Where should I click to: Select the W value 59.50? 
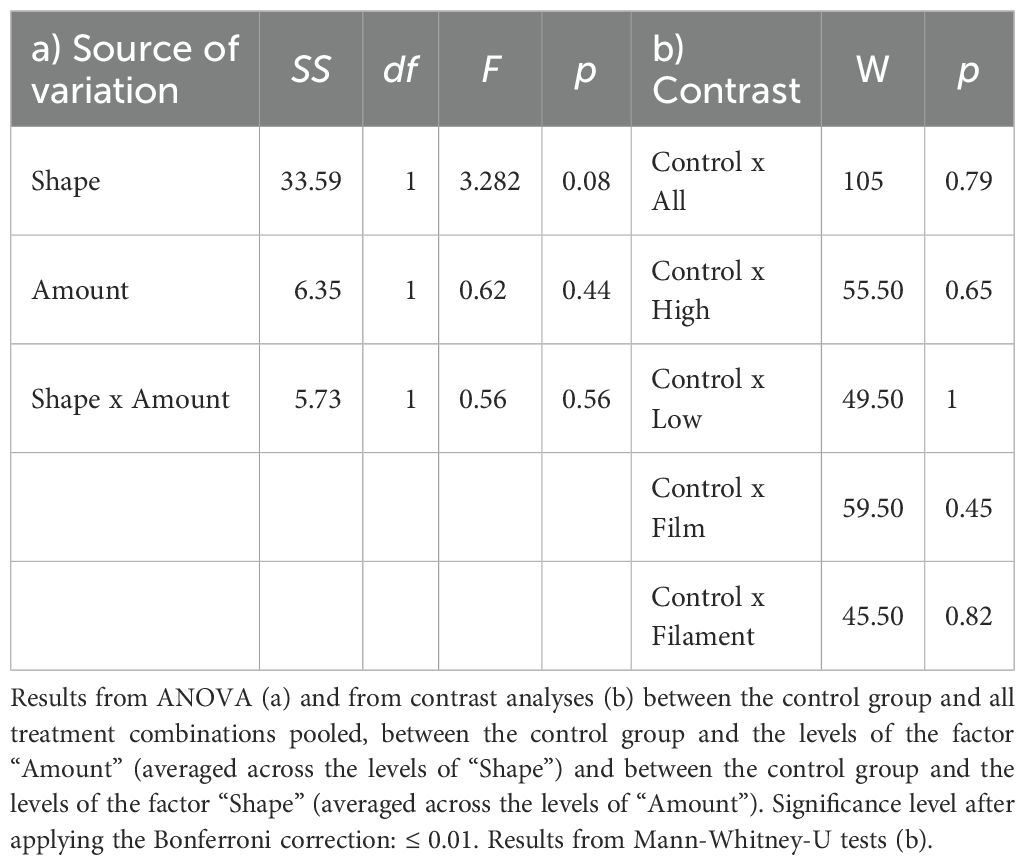pos(873,507)
